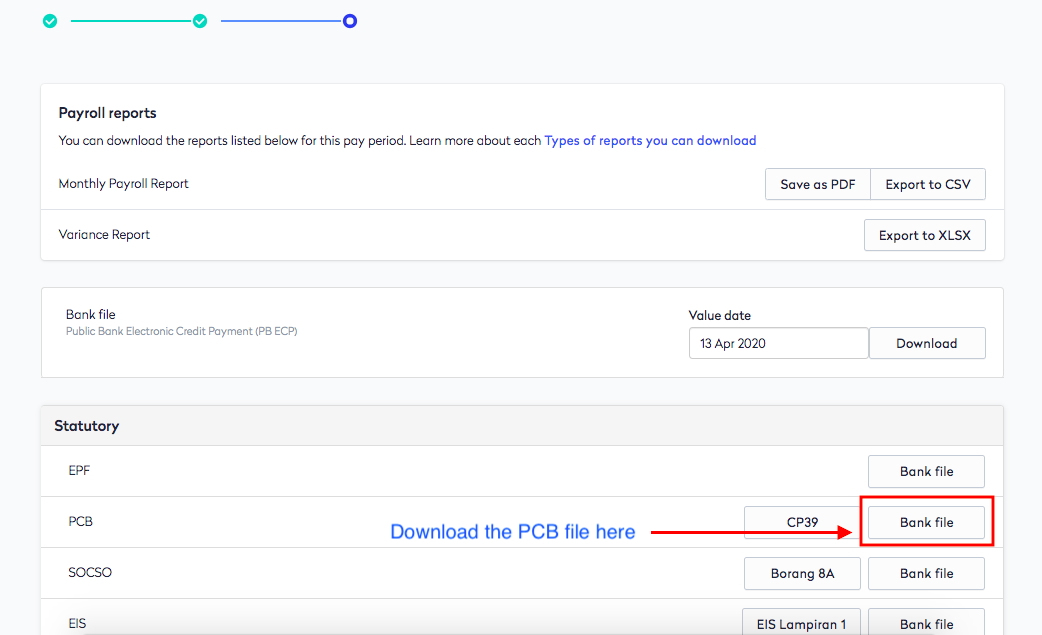Click the first completed step checkmark

50,20
